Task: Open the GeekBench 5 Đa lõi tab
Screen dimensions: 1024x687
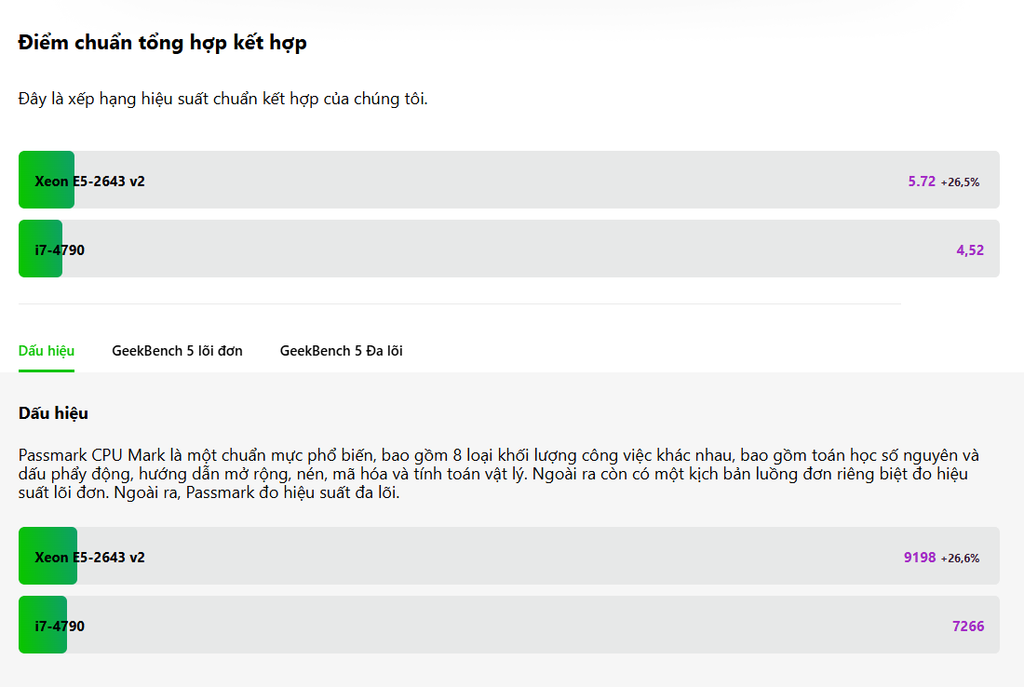Action: click(x=341, y=351)
